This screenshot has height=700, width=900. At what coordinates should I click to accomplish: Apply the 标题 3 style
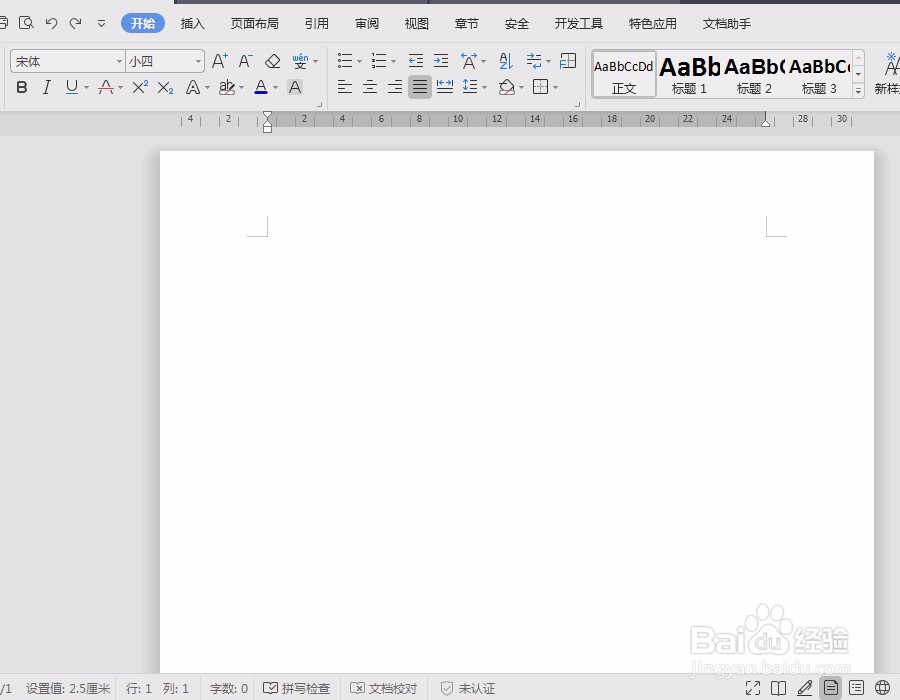(819, 74)
